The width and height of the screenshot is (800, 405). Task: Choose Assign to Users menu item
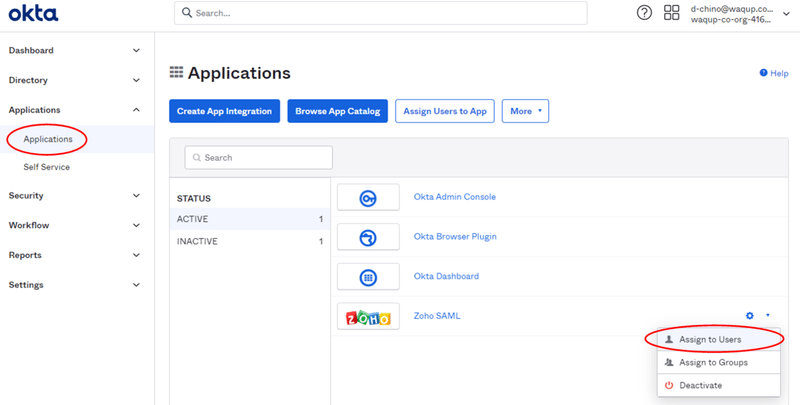[718, 339]
